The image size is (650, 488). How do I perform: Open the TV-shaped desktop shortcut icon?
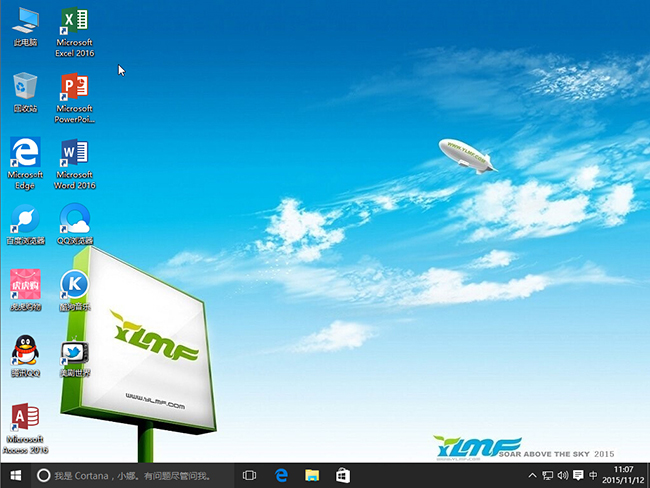click(74, 351)
